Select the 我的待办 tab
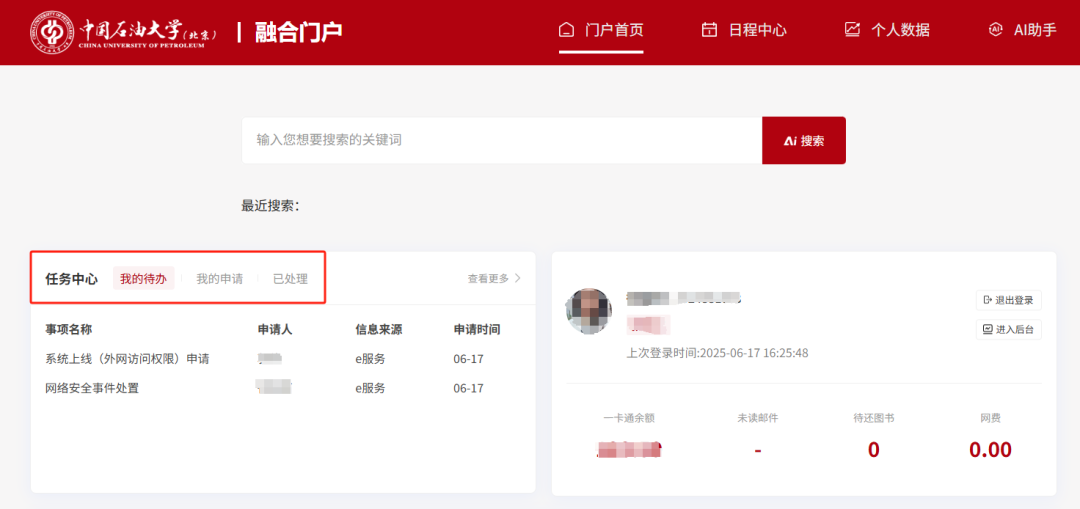This screenshot has width=1080, height=509. point(143,279)
